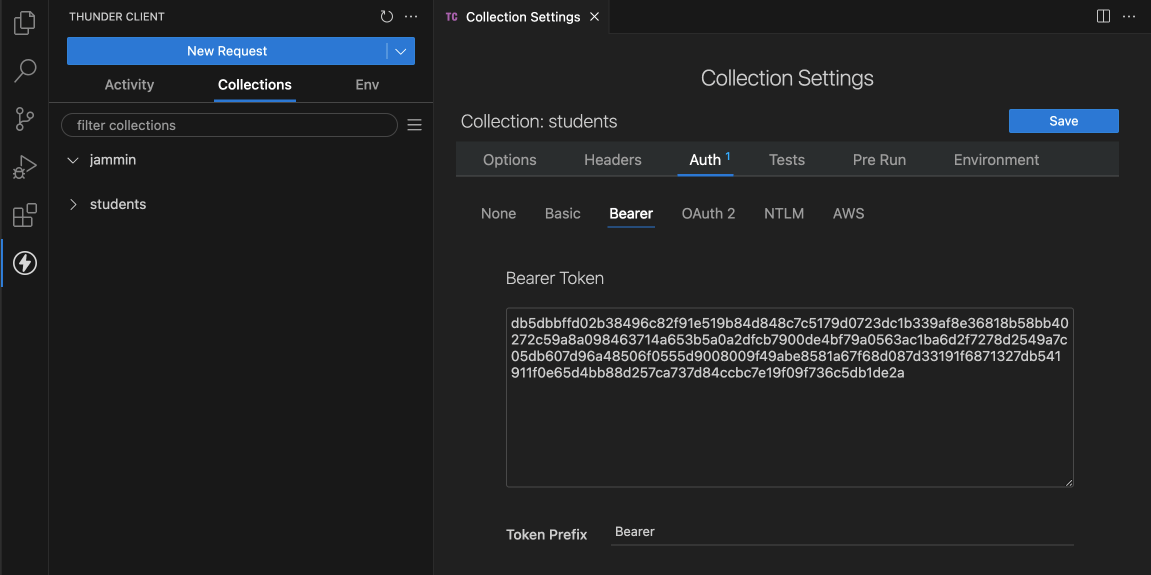The image size is (1151, 575).
Task: Open the Run and Debug view icon
Action: [25, 167]
